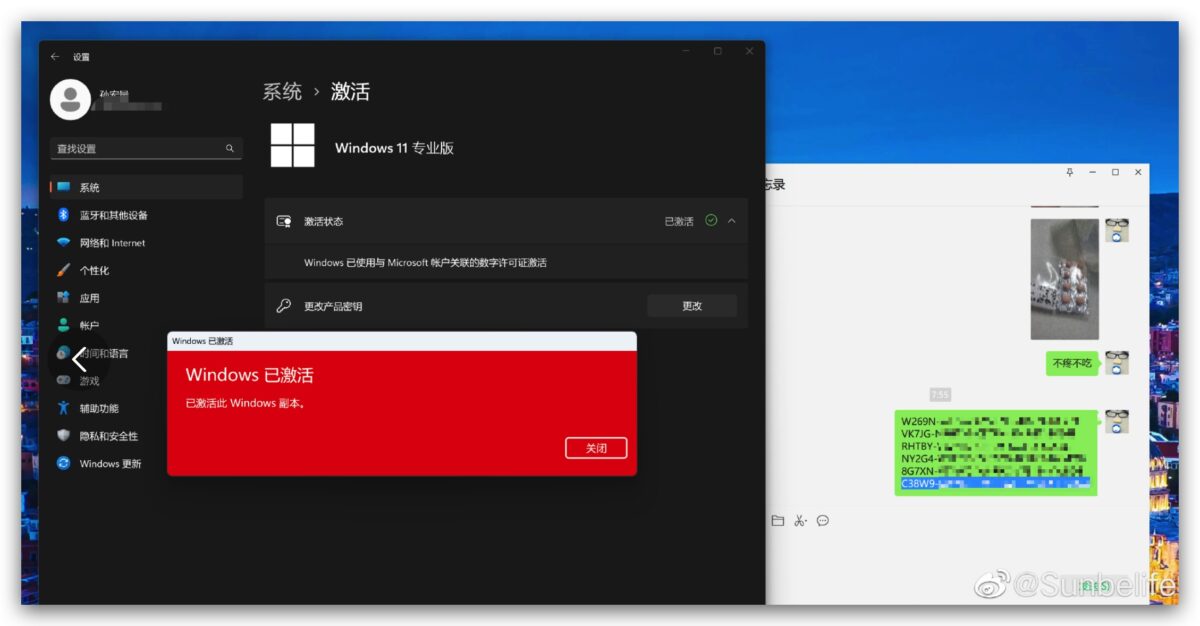Click the avatar beside 不疼不吃 message
The height and width of the screenshot is (626, 1200).
coord(1117,363)
